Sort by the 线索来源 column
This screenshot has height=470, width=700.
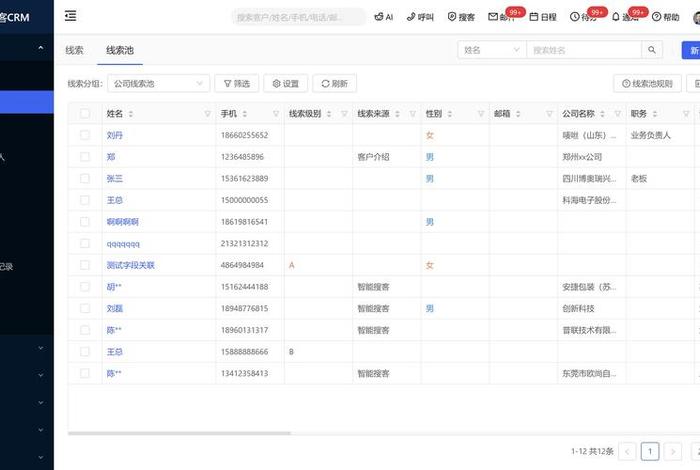pos(397,114)
